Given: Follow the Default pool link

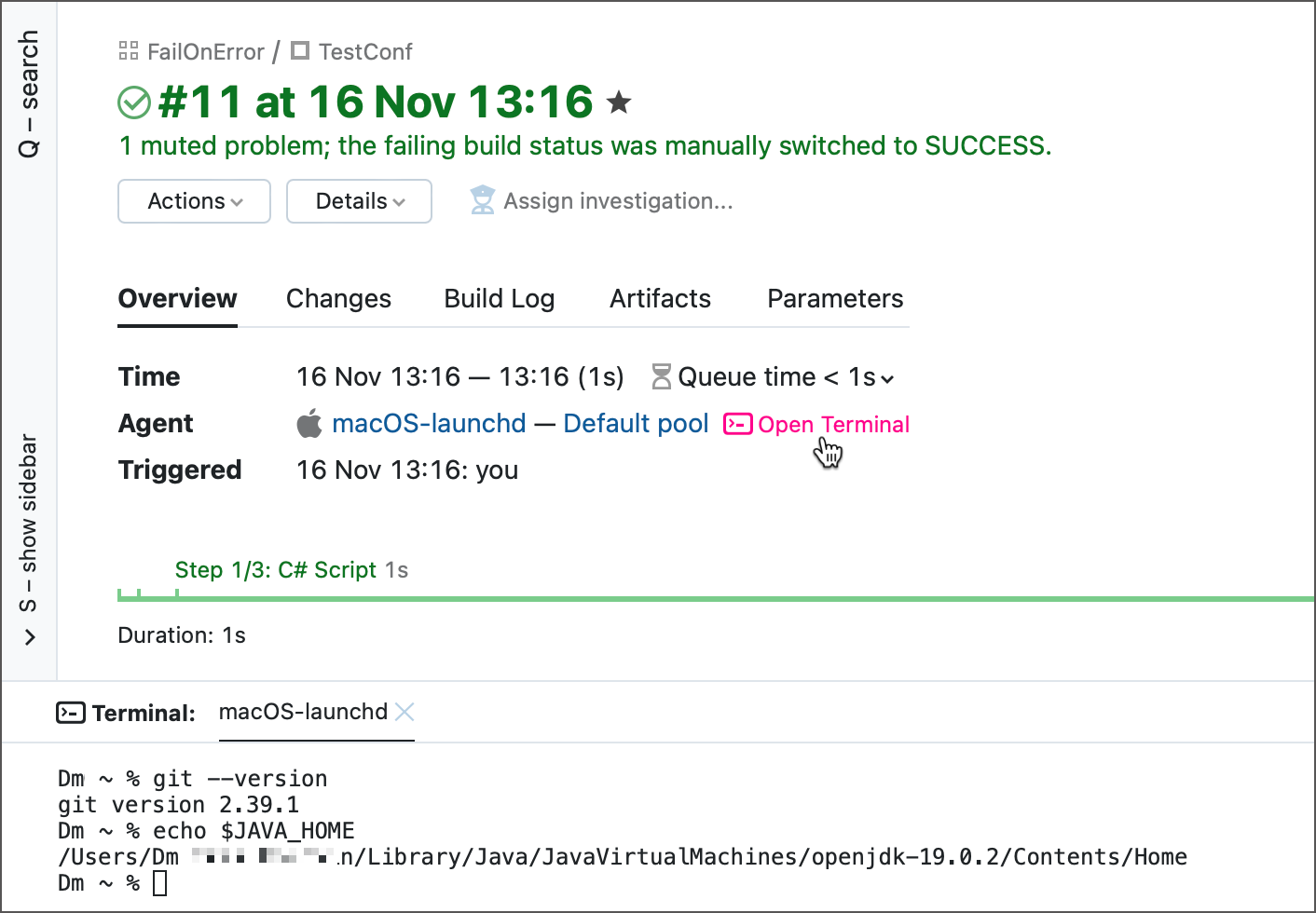Looking at the screenshot, I should pyautogui.click(x=636, y=424).
